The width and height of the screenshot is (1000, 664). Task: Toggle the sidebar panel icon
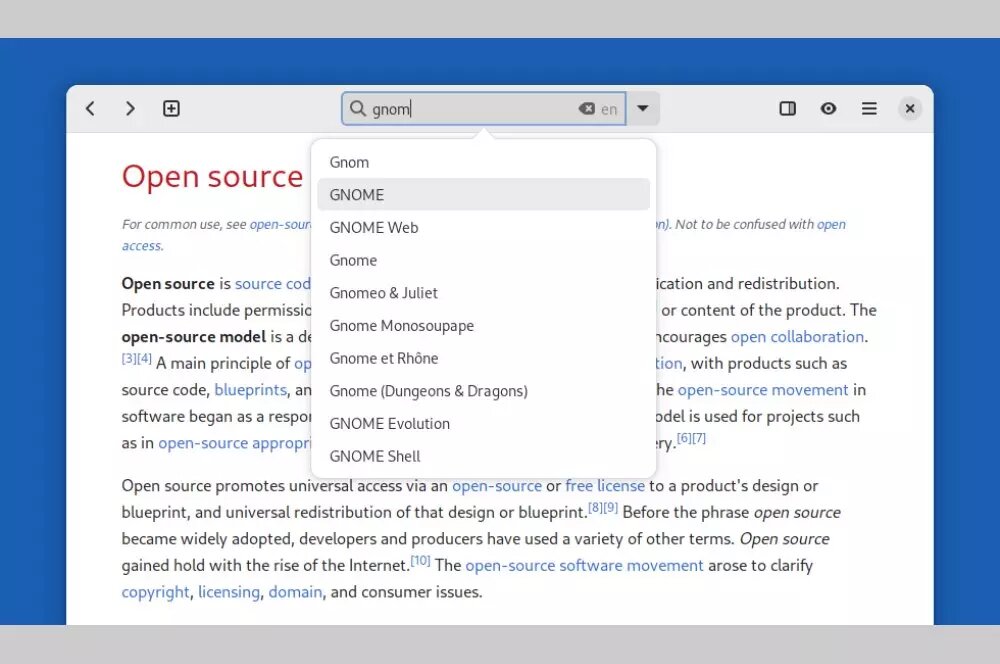tap(788, 108)
